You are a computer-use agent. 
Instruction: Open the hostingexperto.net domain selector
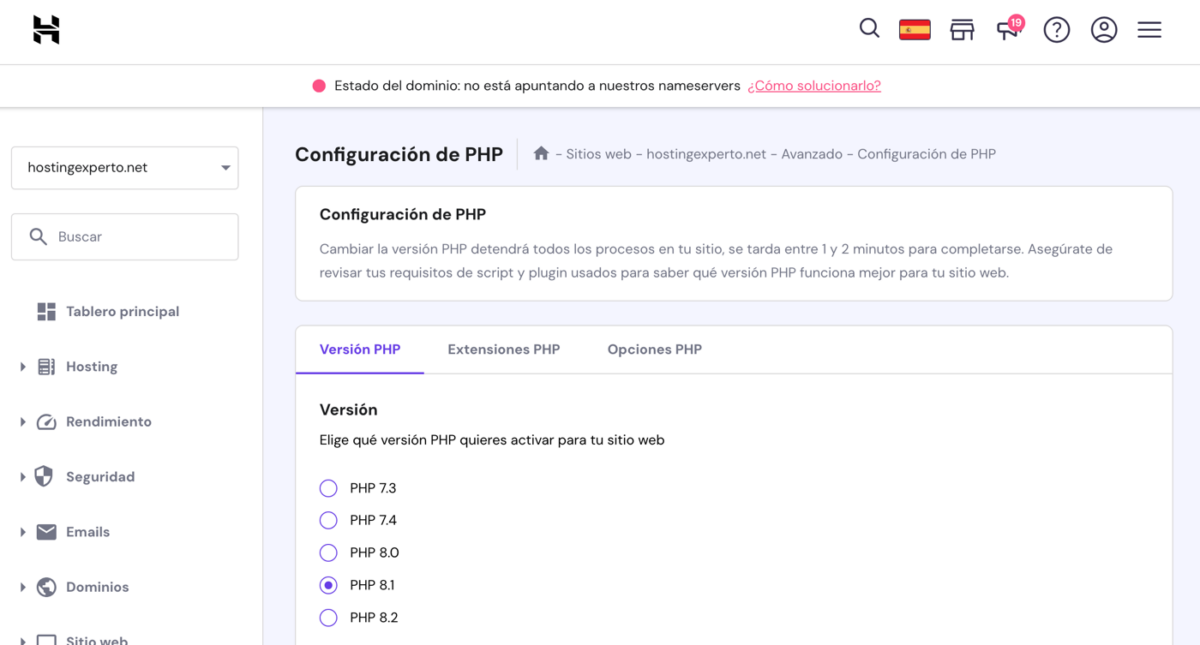124,167
